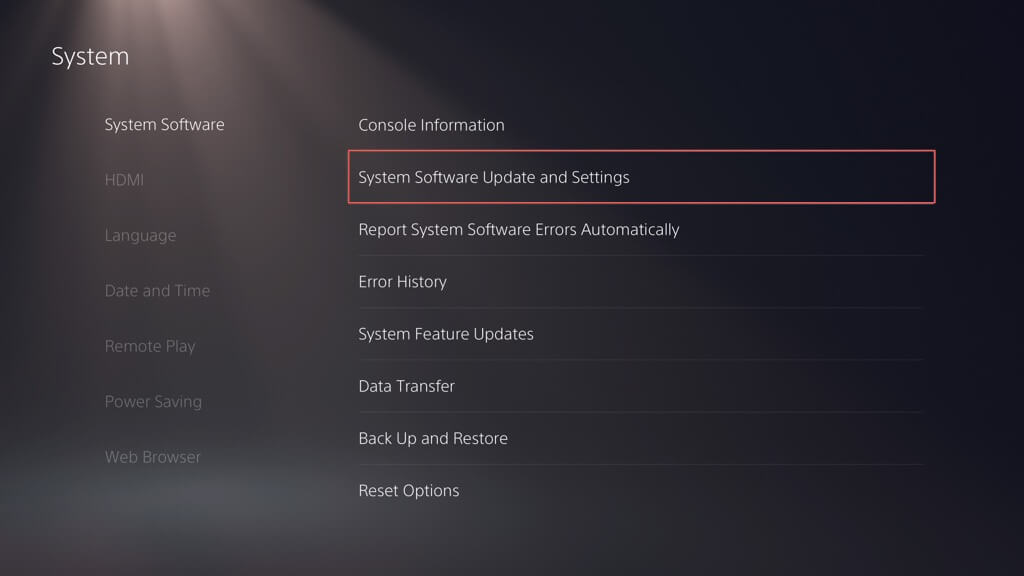Open Back Up and Restore
Image resolution: width=1024 pixels, height=576 pixels.
[x=433, y=438]
